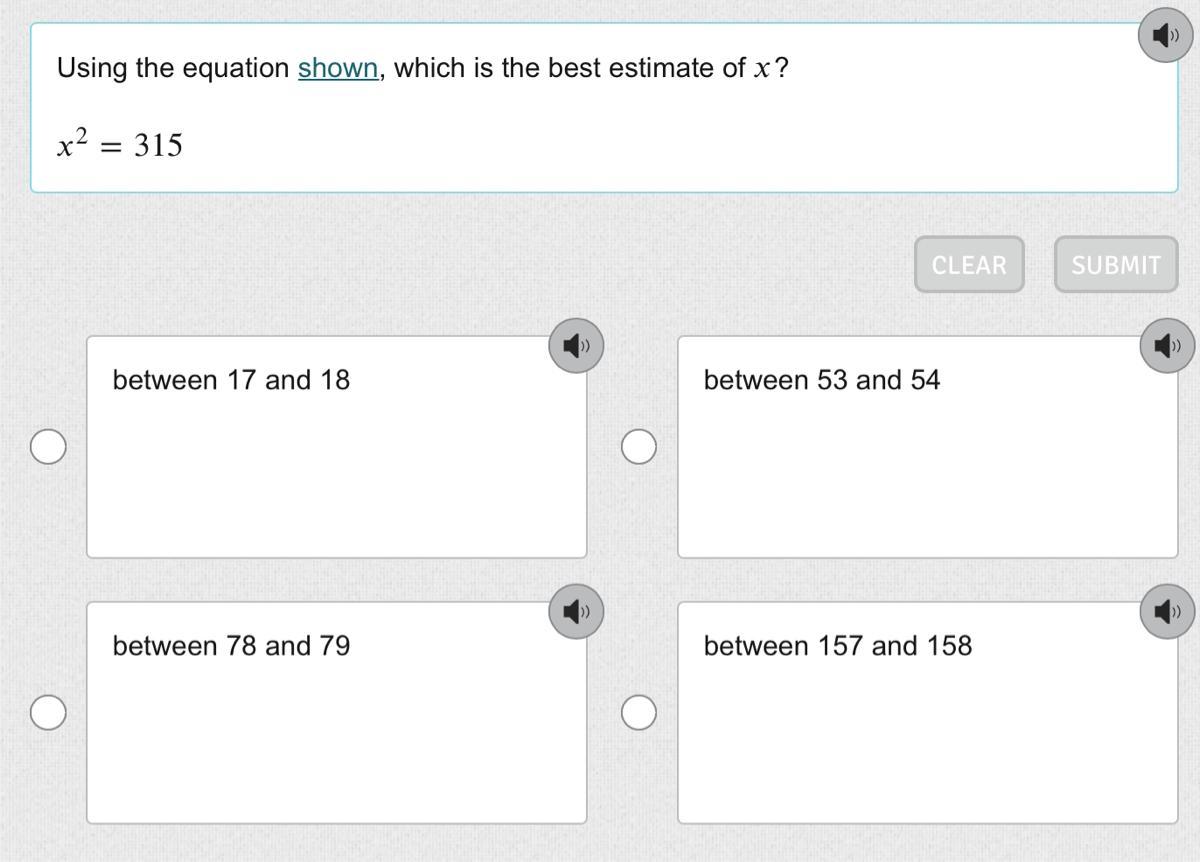This screenshot has width=1200, height=862.
Task: Select radio button for between 53 and 54
Action: (639, 447)
